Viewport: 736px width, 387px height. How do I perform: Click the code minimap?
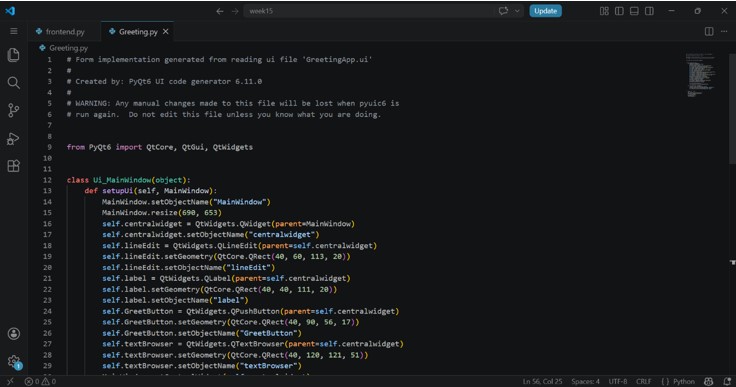700,75
